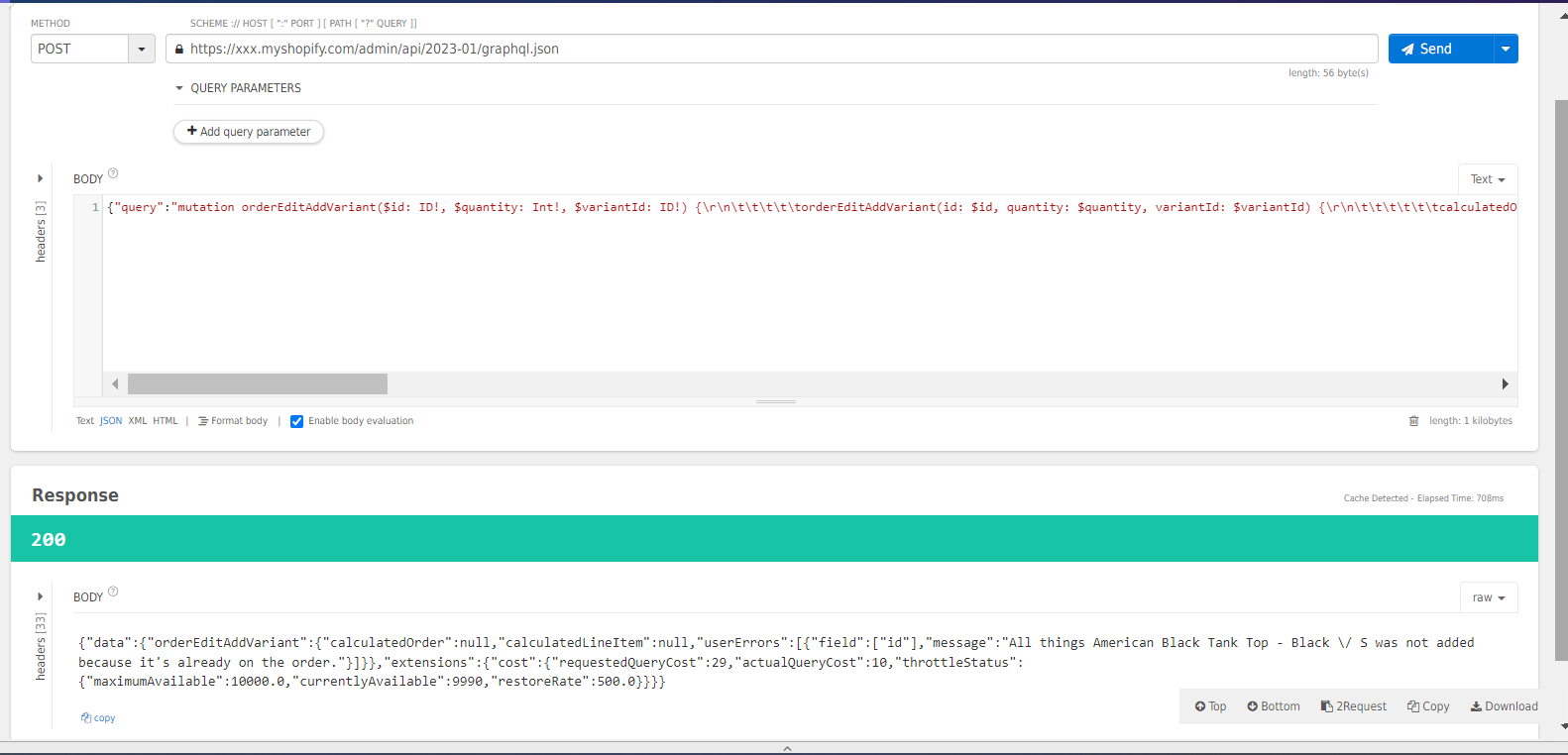Image resolution: width=1568 pixels, height=755 pixels.
Task: Click the horizontal scrollbar thumb in body editor
Action: coord(258,383)
